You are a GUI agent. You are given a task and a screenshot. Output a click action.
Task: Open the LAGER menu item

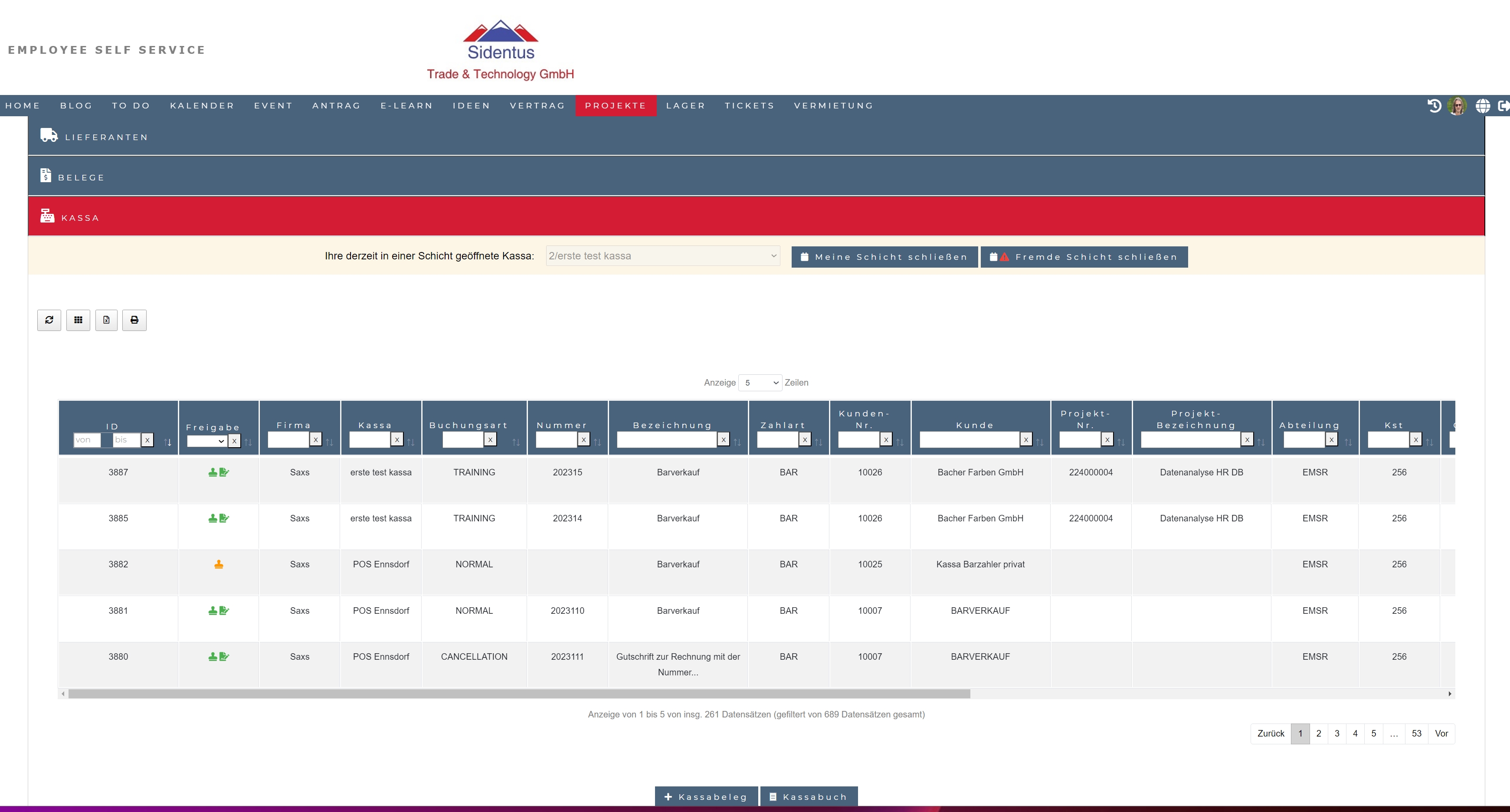point(685,105)
